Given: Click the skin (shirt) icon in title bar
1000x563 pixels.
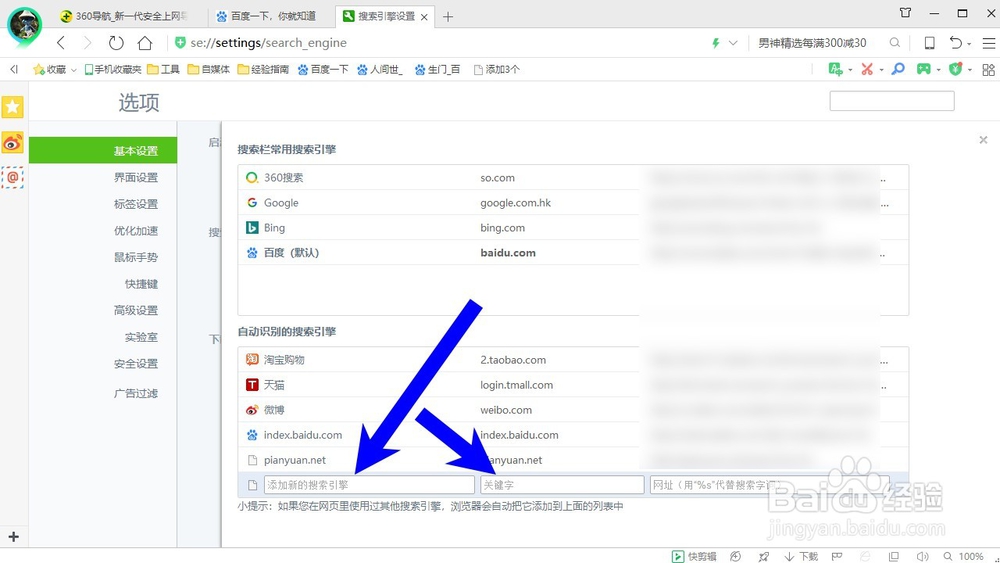Looking at the screenshot, I should tap(905, 13).
